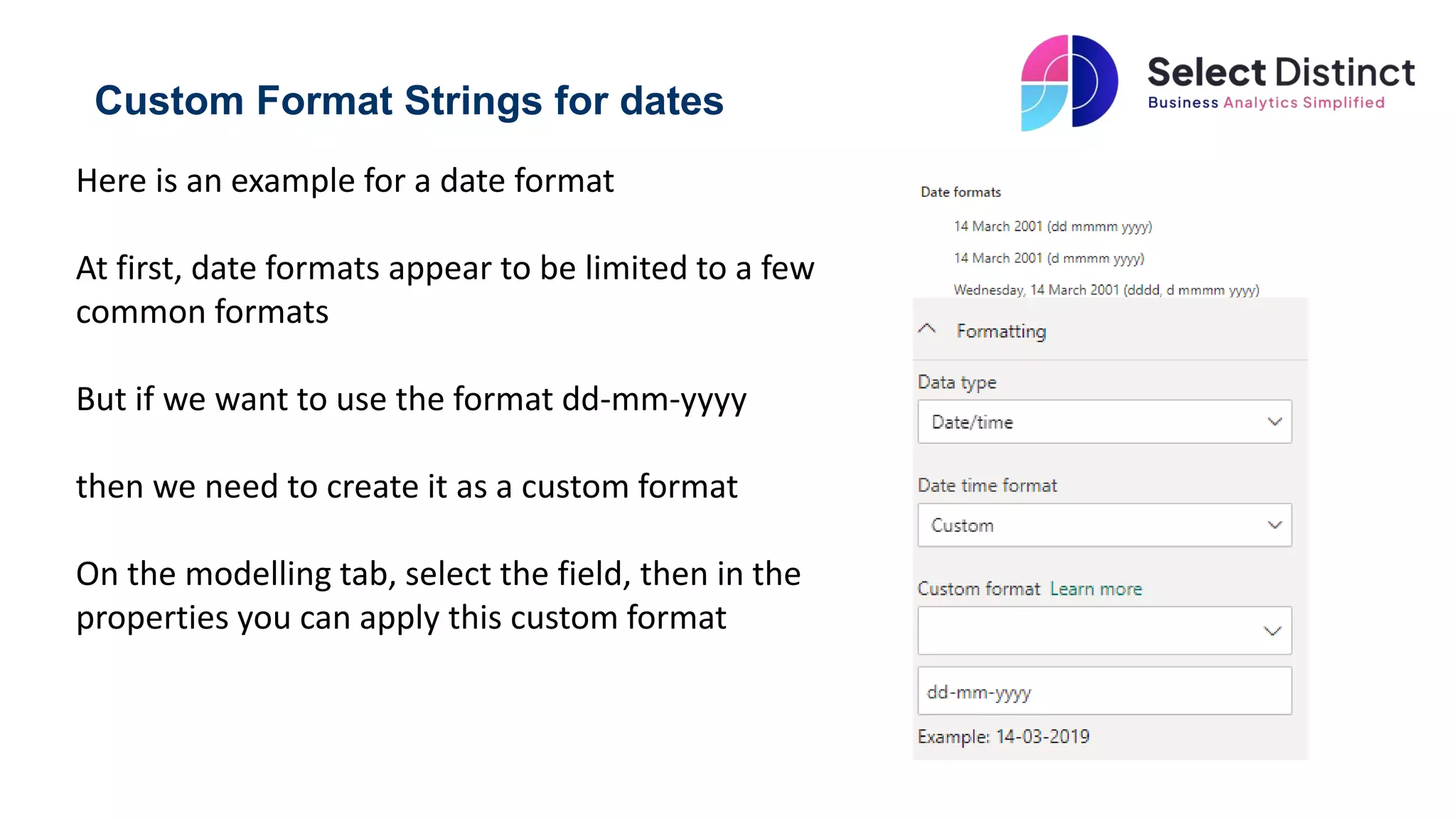Screen dimensions: 1456x819
Task: Click the dd-mm-yyyy custom format text box
Action: coord(1104,691)
